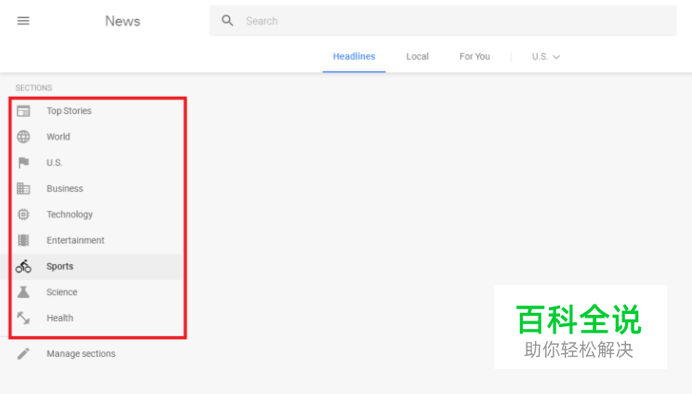Click the U.S. flag icon
The width and height of the screenshot is (692, 394).
click(23, 163)
